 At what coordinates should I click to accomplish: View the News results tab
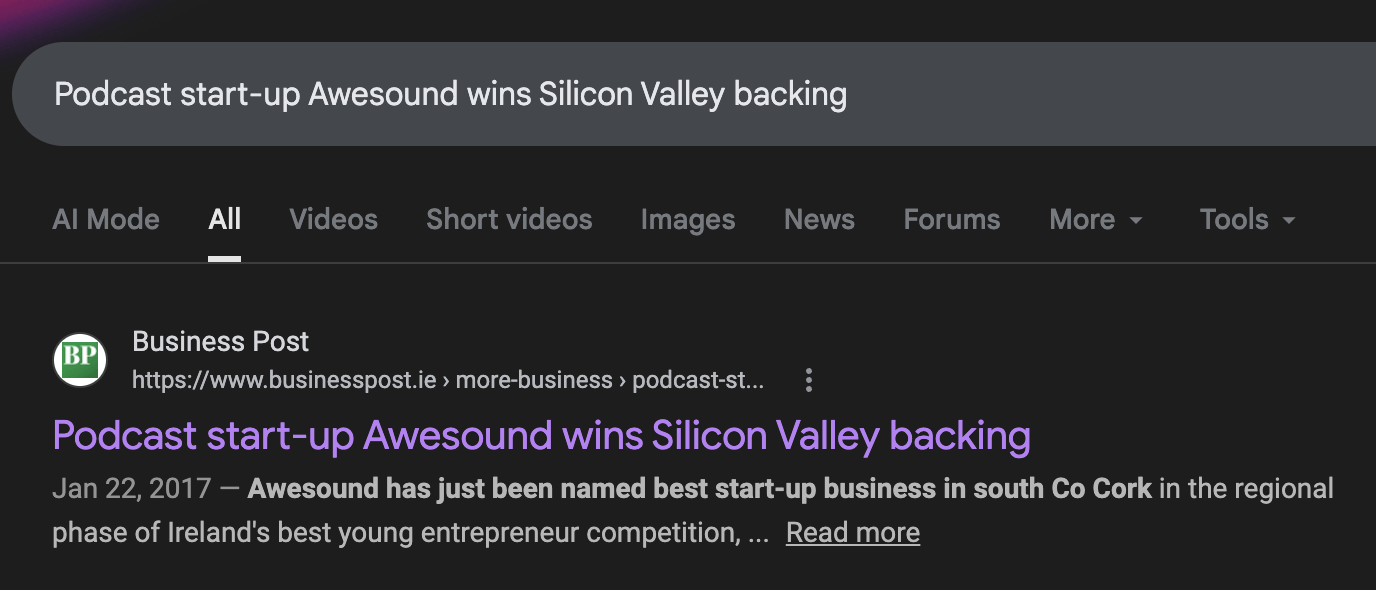tap(819, 220)
